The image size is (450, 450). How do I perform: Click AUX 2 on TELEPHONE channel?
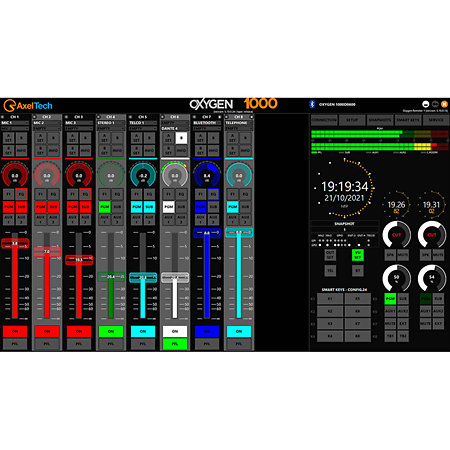245,219
